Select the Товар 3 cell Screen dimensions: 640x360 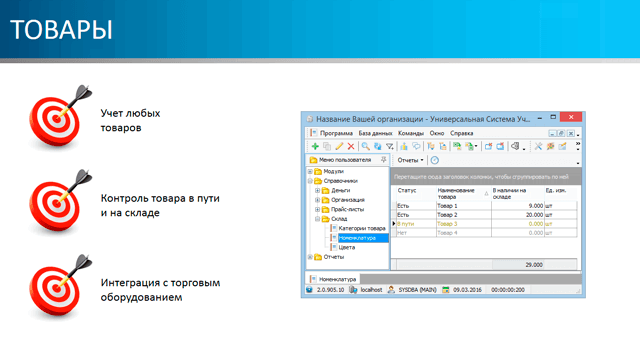pyautogui.click(x=463, y=224)
